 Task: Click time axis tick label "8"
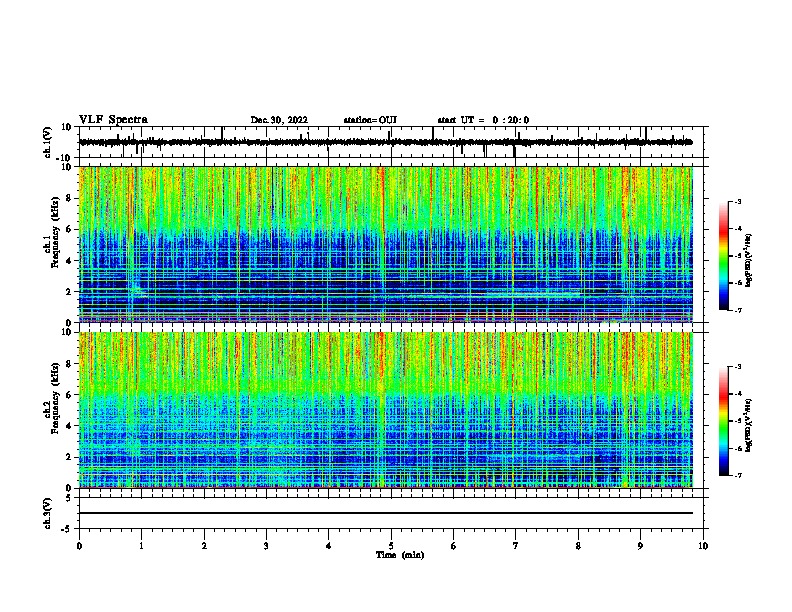pos(578,546)
